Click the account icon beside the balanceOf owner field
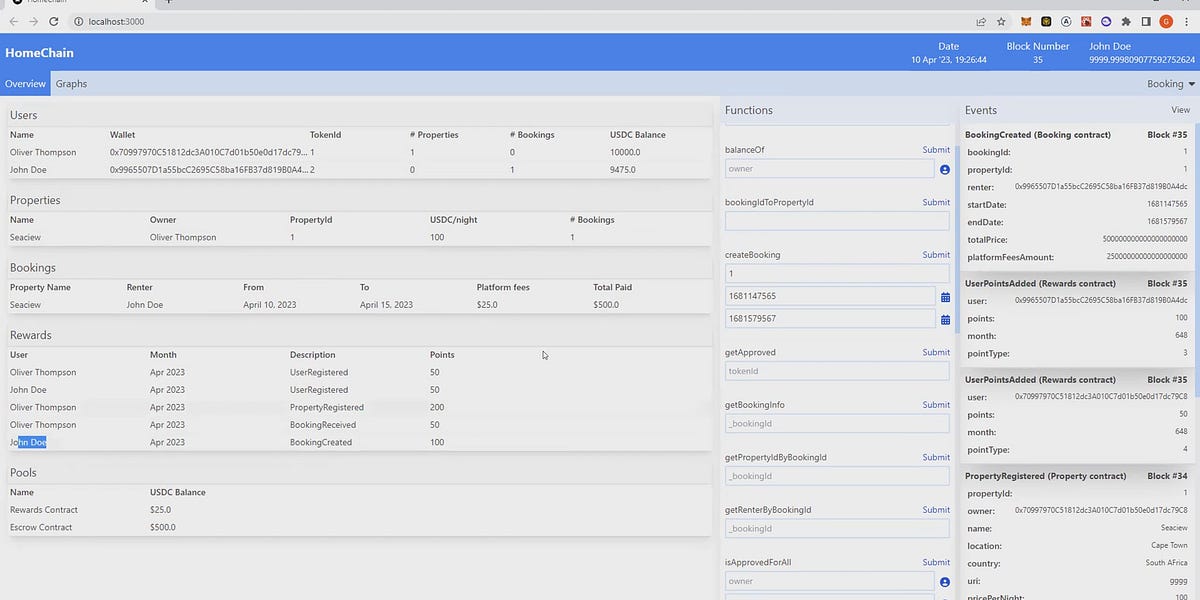 coord(944,169)
